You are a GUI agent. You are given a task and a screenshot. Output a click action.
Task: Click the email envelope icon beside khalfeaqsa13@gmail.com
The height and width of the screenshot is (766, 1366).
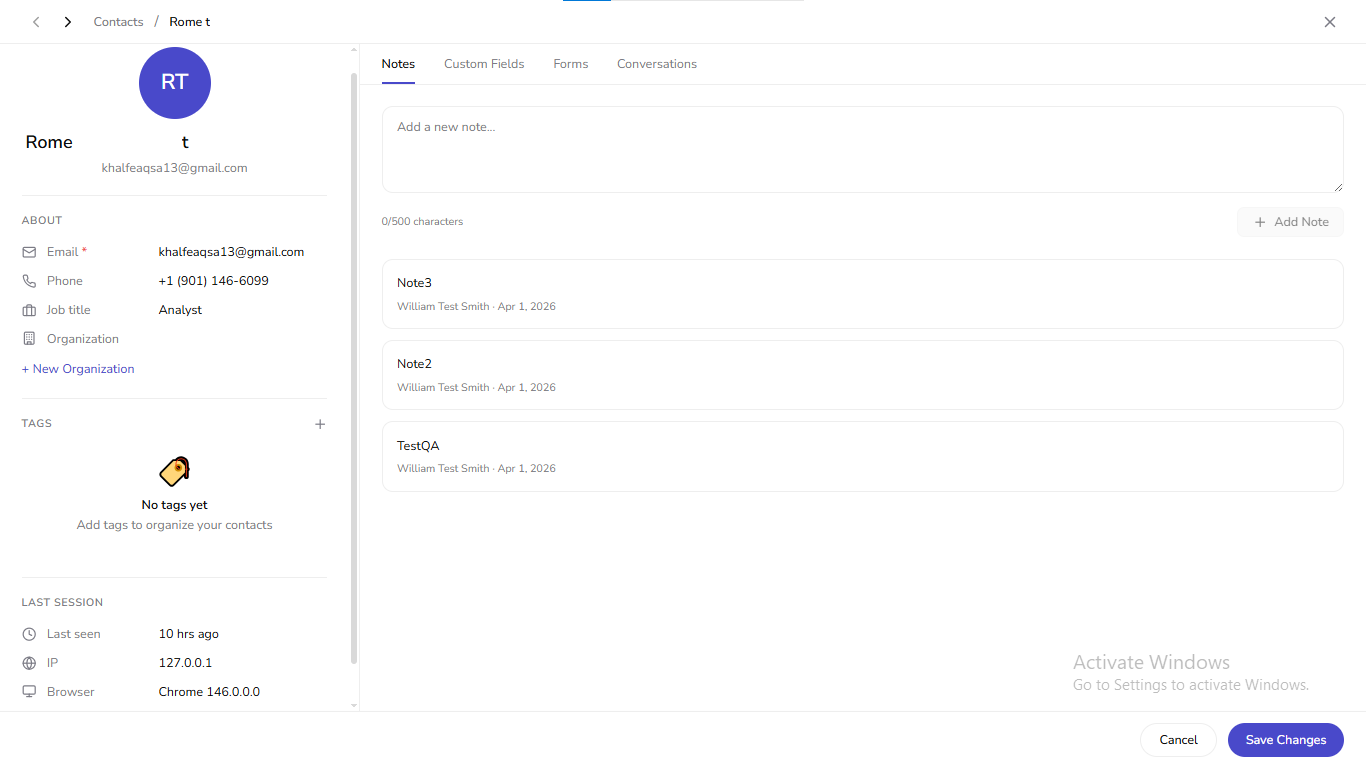(x=30, y=251)
